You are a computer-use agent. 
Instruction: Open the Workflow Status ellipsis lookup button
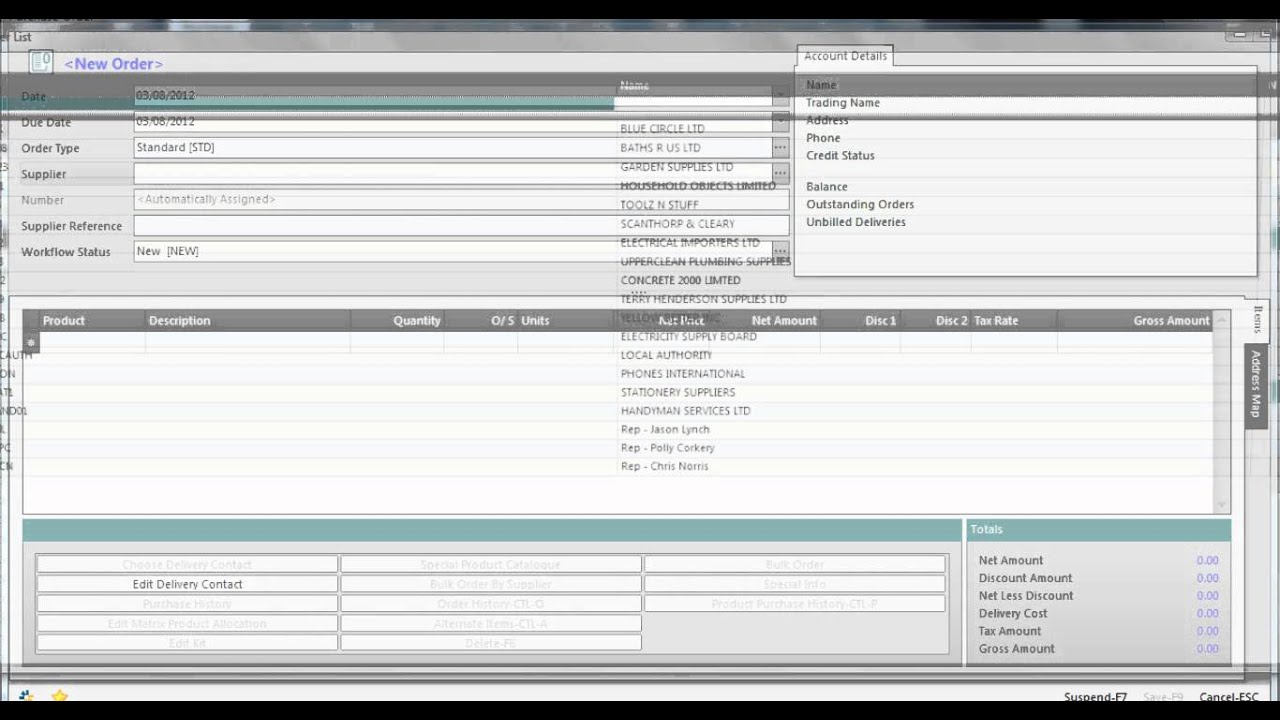[x=780, y=251]
